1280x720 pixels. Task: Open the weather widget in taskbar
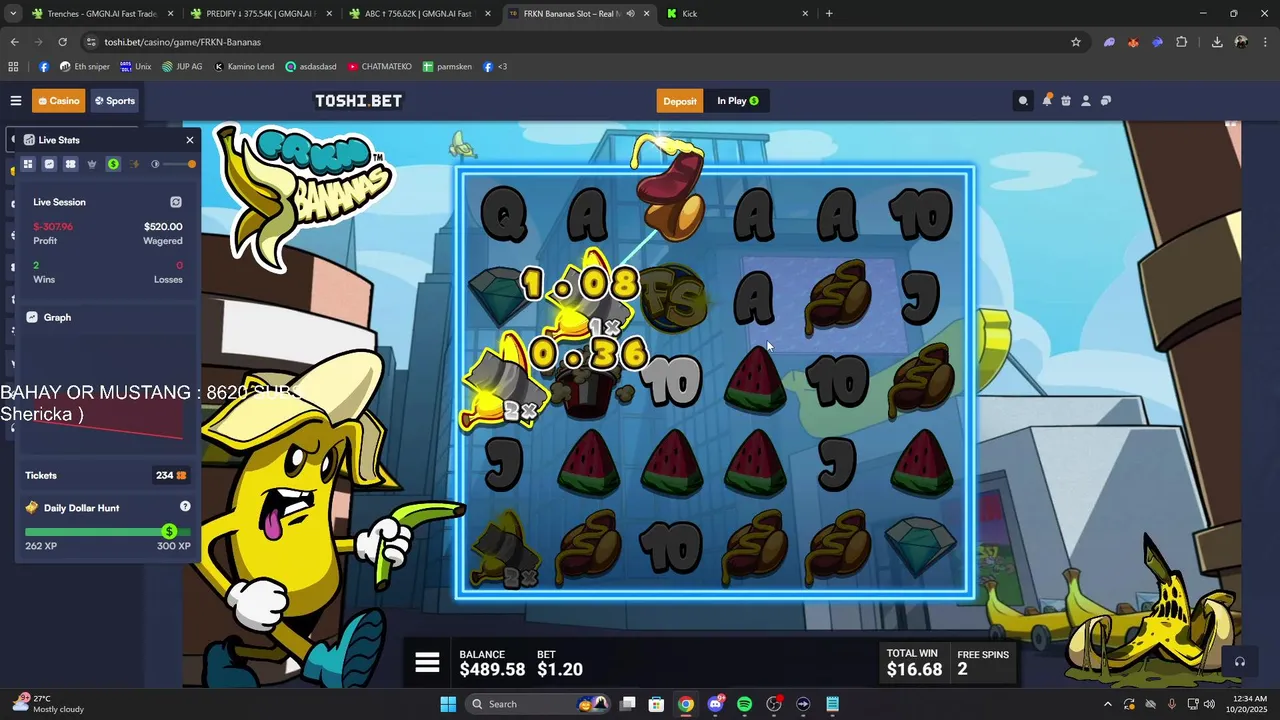pyautogui.click(x=50, y=704)
